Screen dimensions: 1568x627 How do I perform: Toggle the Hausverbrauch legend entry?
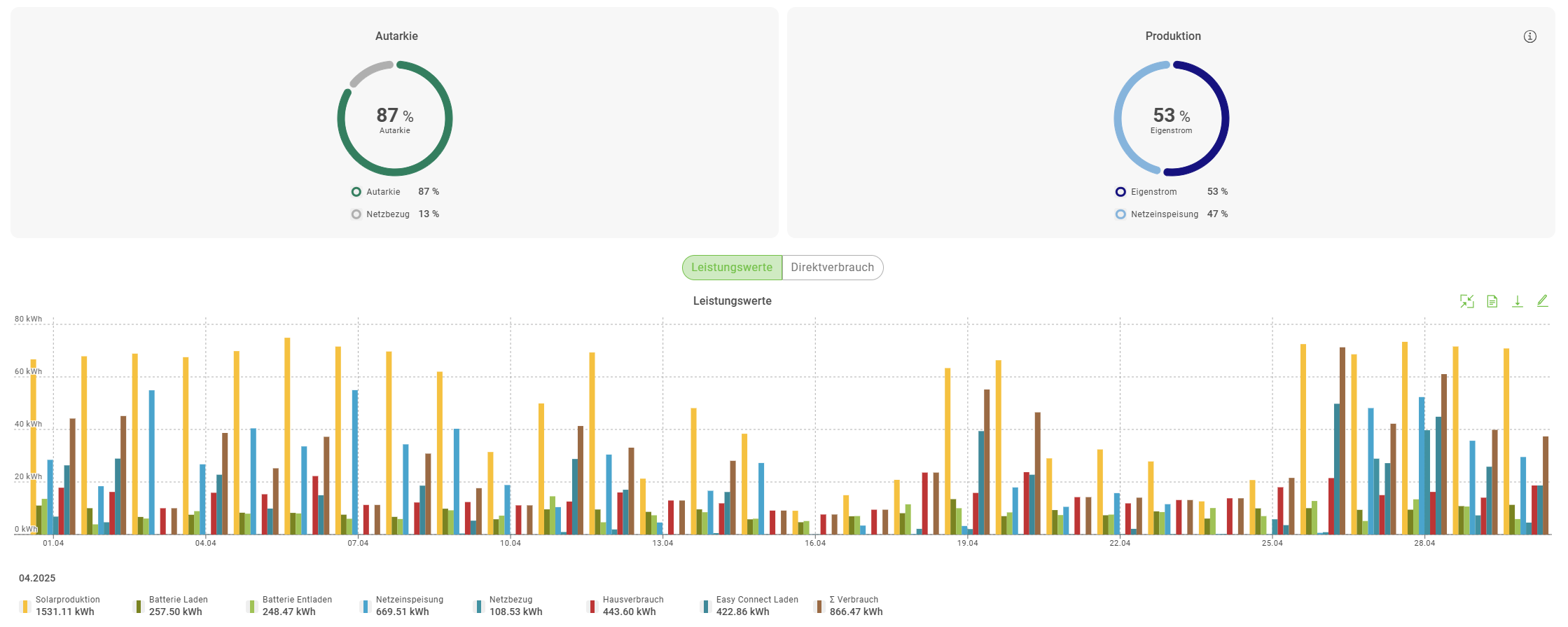(x=632, y=600)
